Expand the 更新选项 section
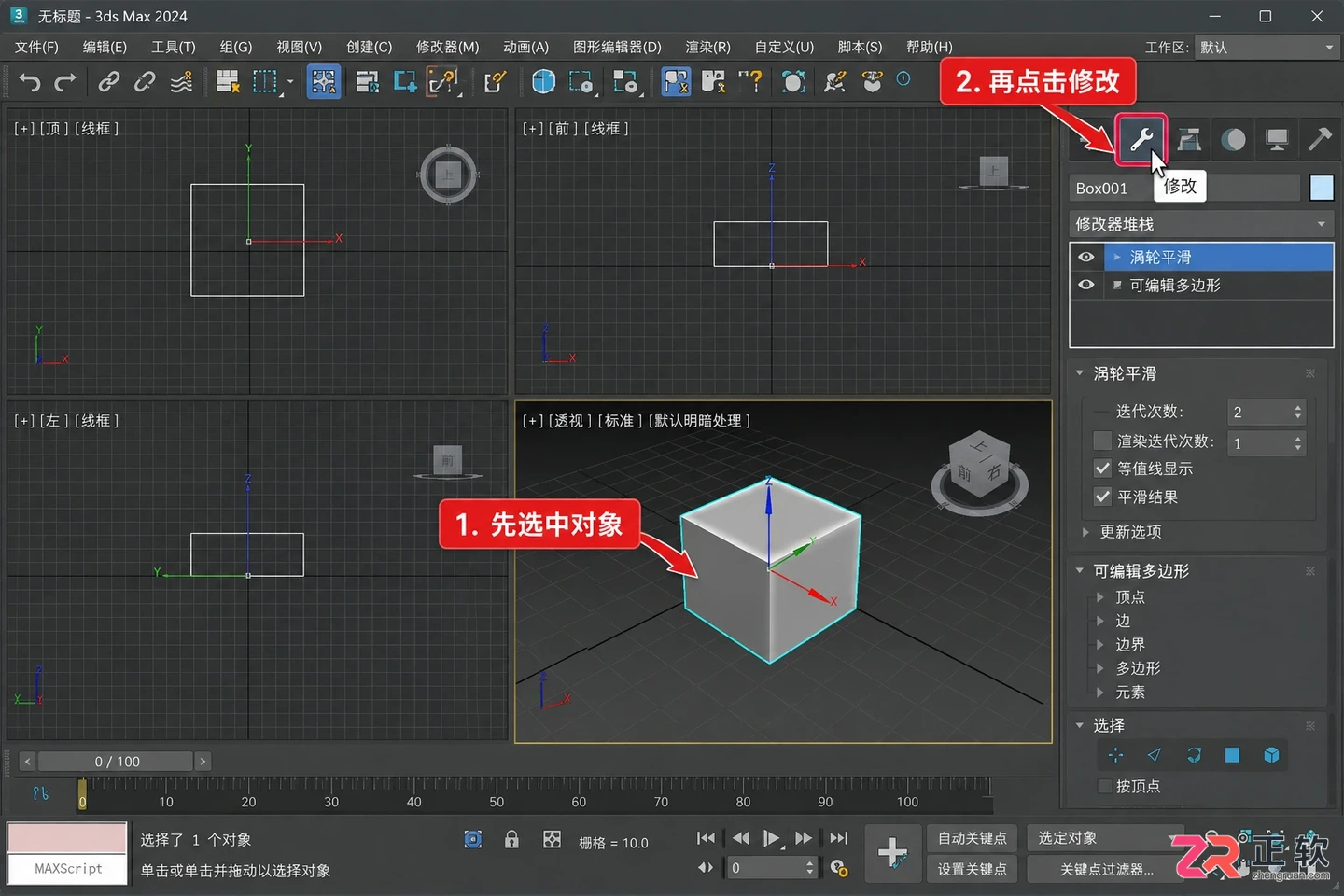 pyautogui.click(x=1085, y=532)
